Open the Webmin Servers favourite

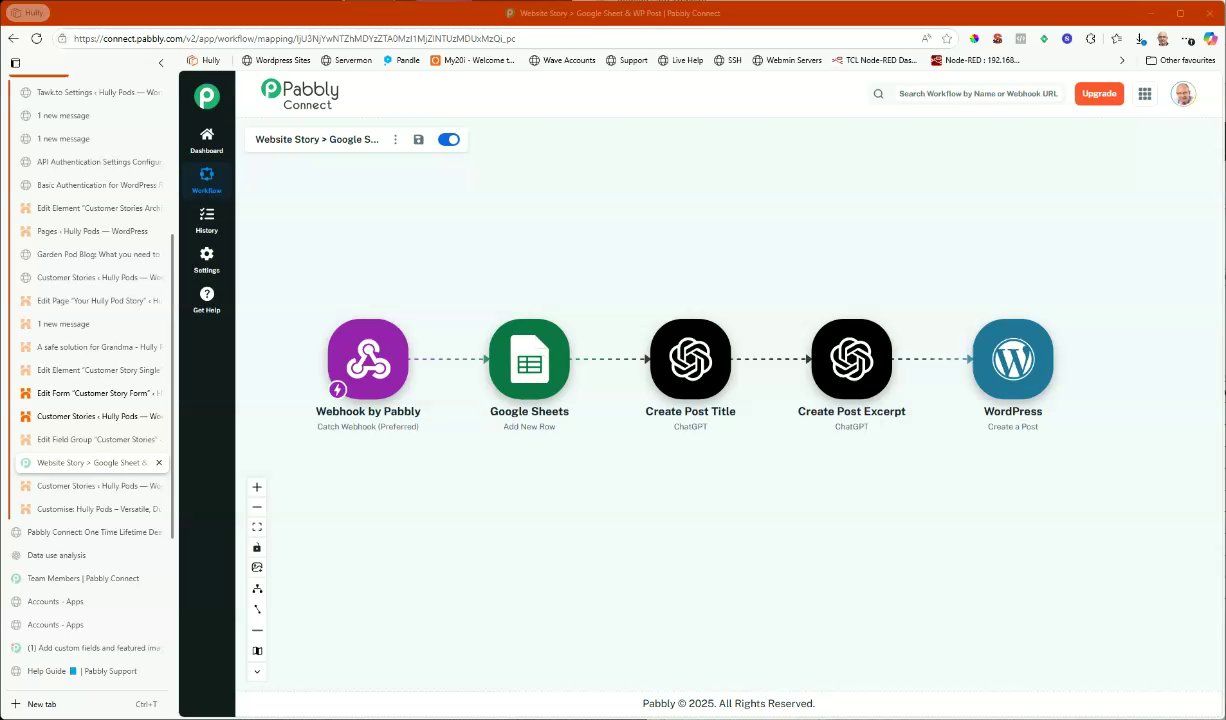786,60
